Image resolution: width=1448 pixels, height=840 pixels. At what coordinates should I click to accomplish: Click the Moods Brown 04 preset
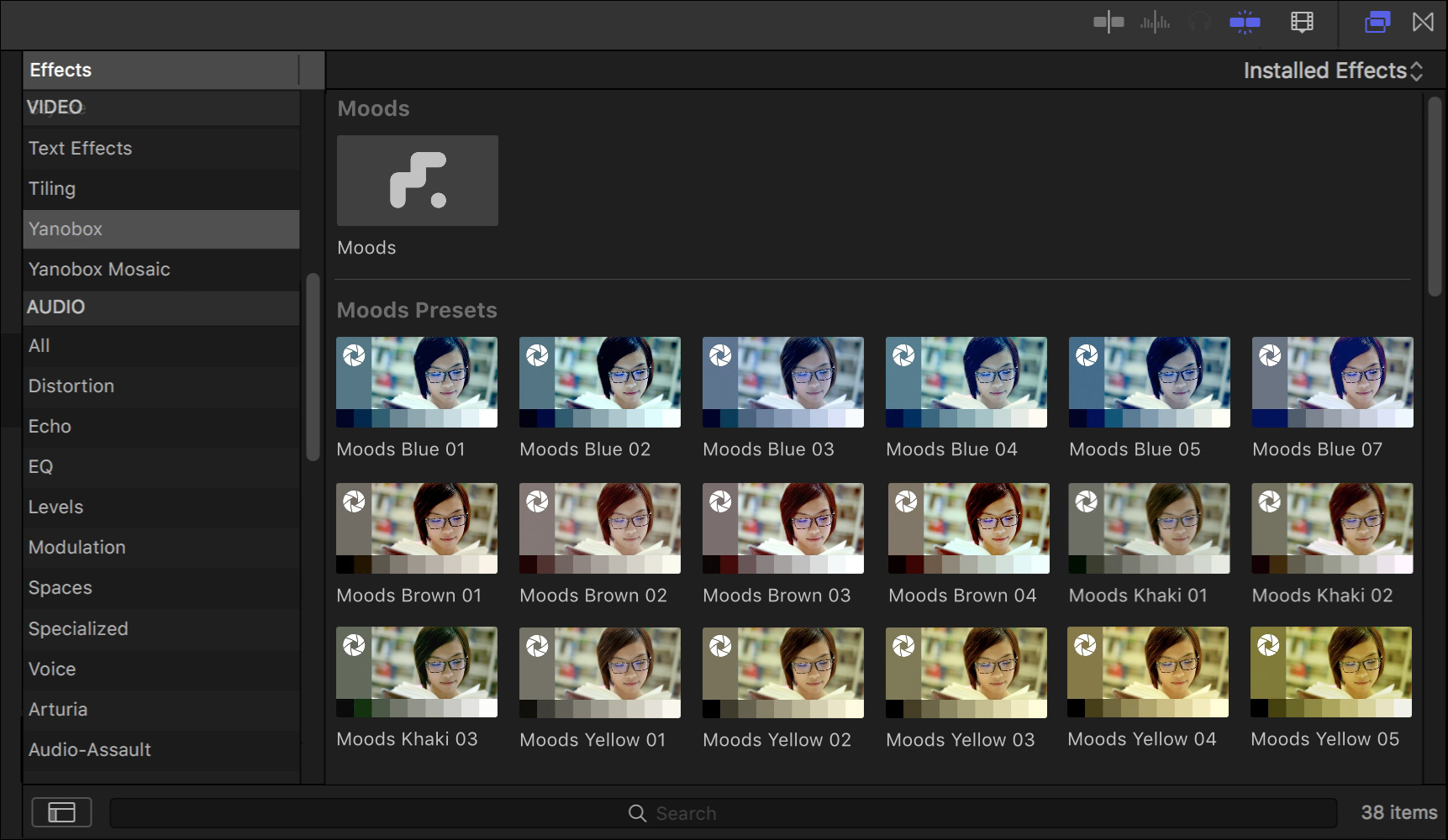click(x=968, y=528)
